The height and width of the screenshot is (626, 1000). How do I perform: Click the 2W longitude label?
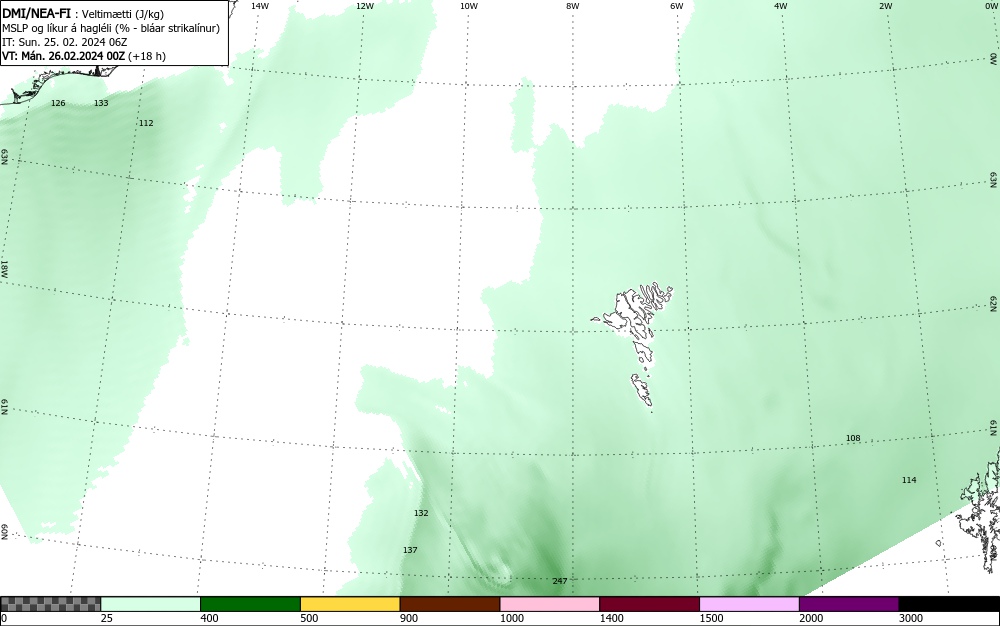(x=885, y=6)
